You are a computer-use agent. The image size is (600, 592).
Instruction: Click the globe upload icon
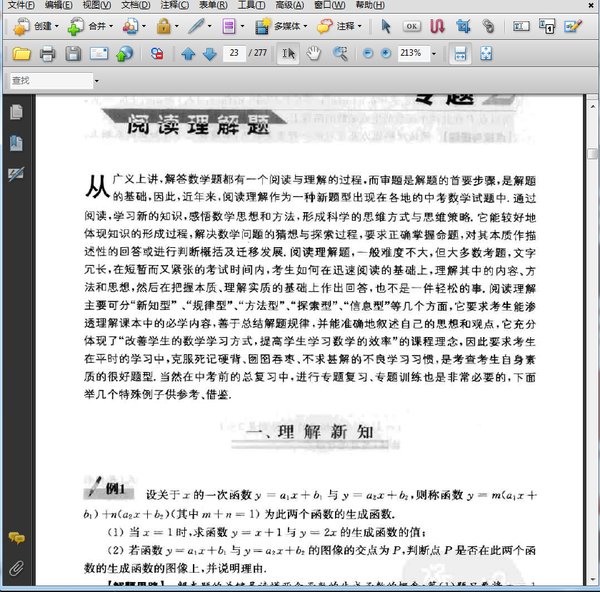tap(125, 54)
